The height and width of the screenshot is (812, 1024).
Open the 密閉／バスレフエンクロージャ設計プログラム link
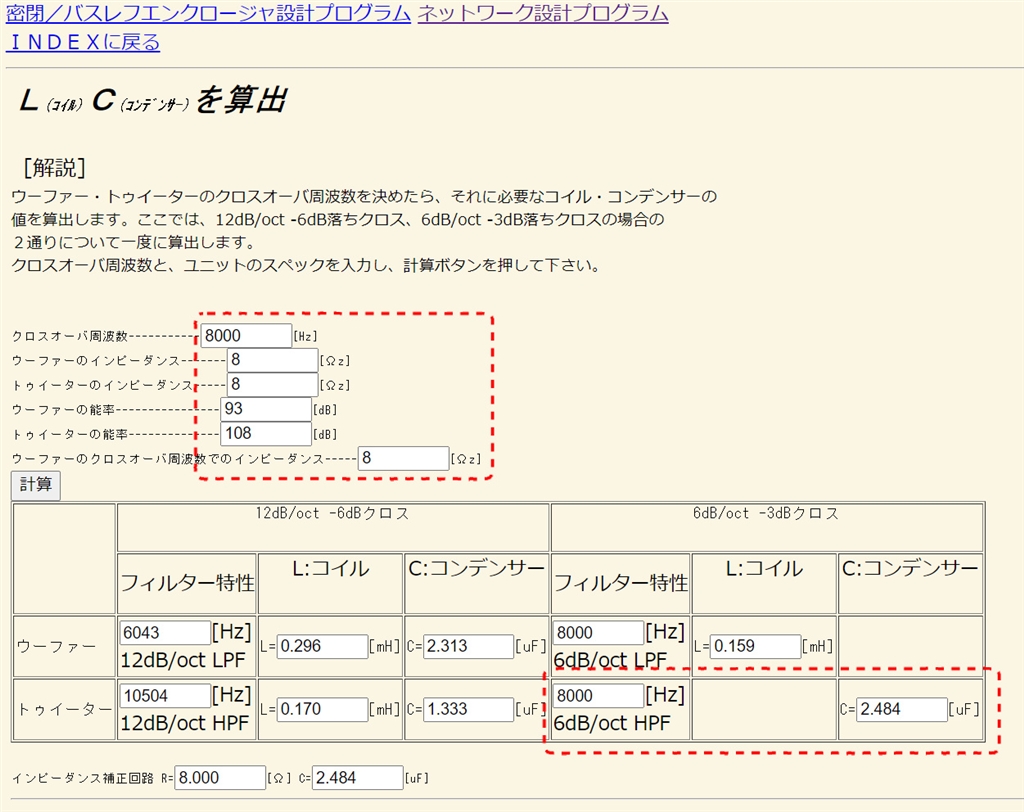pos(208,12)
